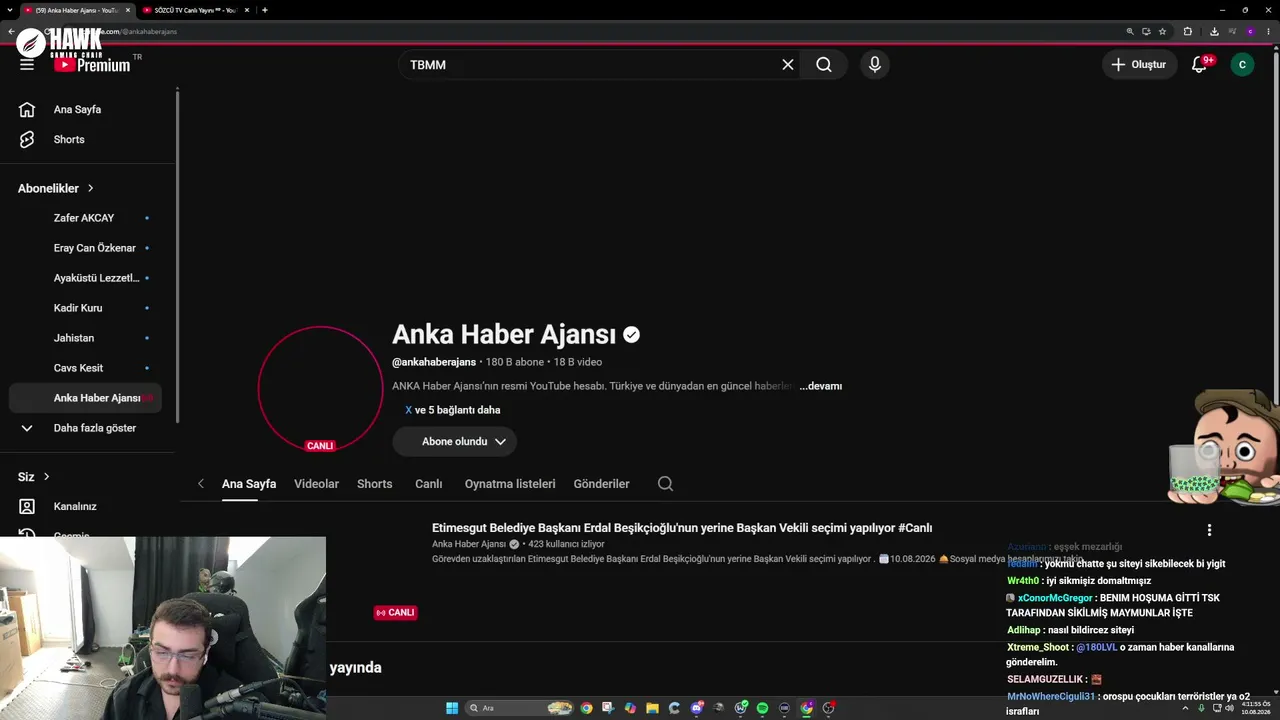Open the browser three-dot menu
Image resolution: width=1280 pixels, height=720 pixels.
point(1267,31)
